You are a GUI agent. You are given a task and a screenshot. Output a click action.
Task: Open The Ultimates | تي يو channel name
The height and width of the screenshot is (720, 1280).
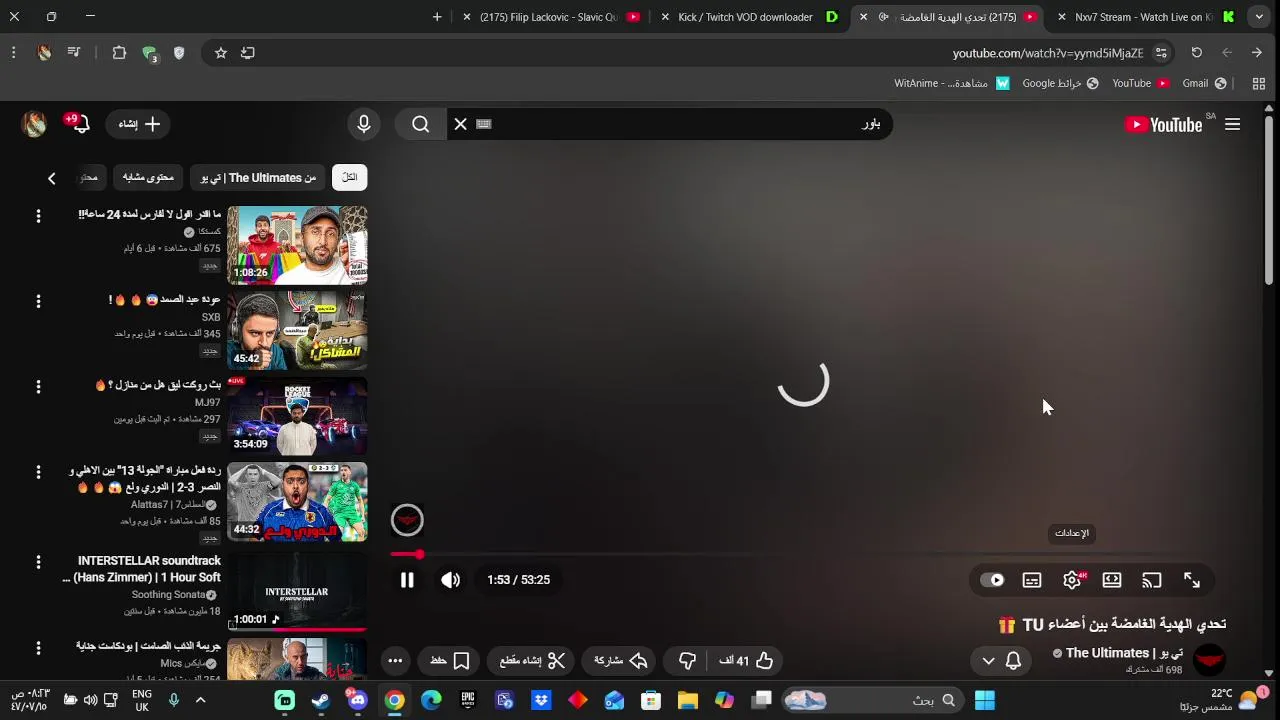tap(1124, 653)
